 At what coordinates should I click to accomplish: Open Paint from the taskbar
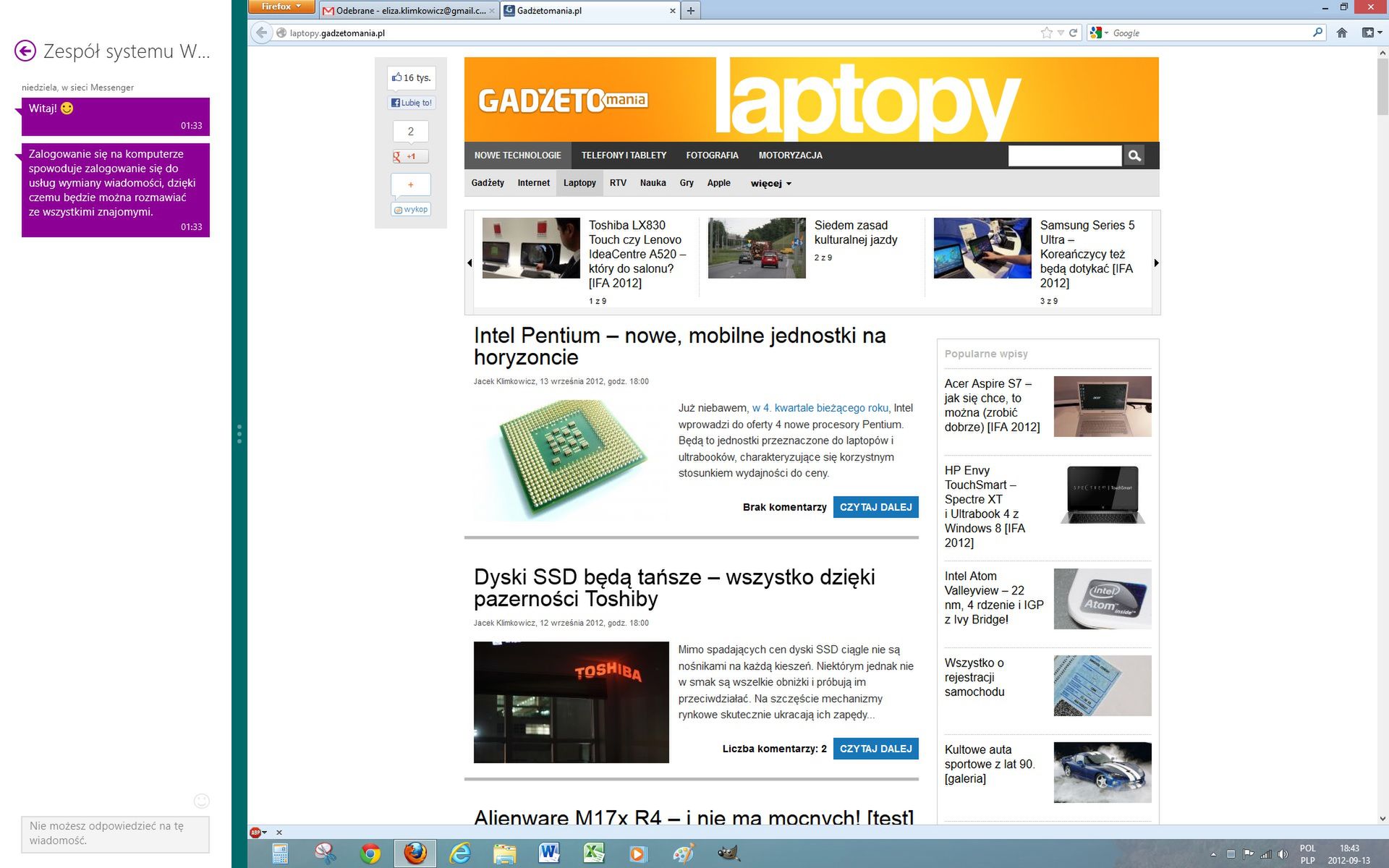[683, 854]
